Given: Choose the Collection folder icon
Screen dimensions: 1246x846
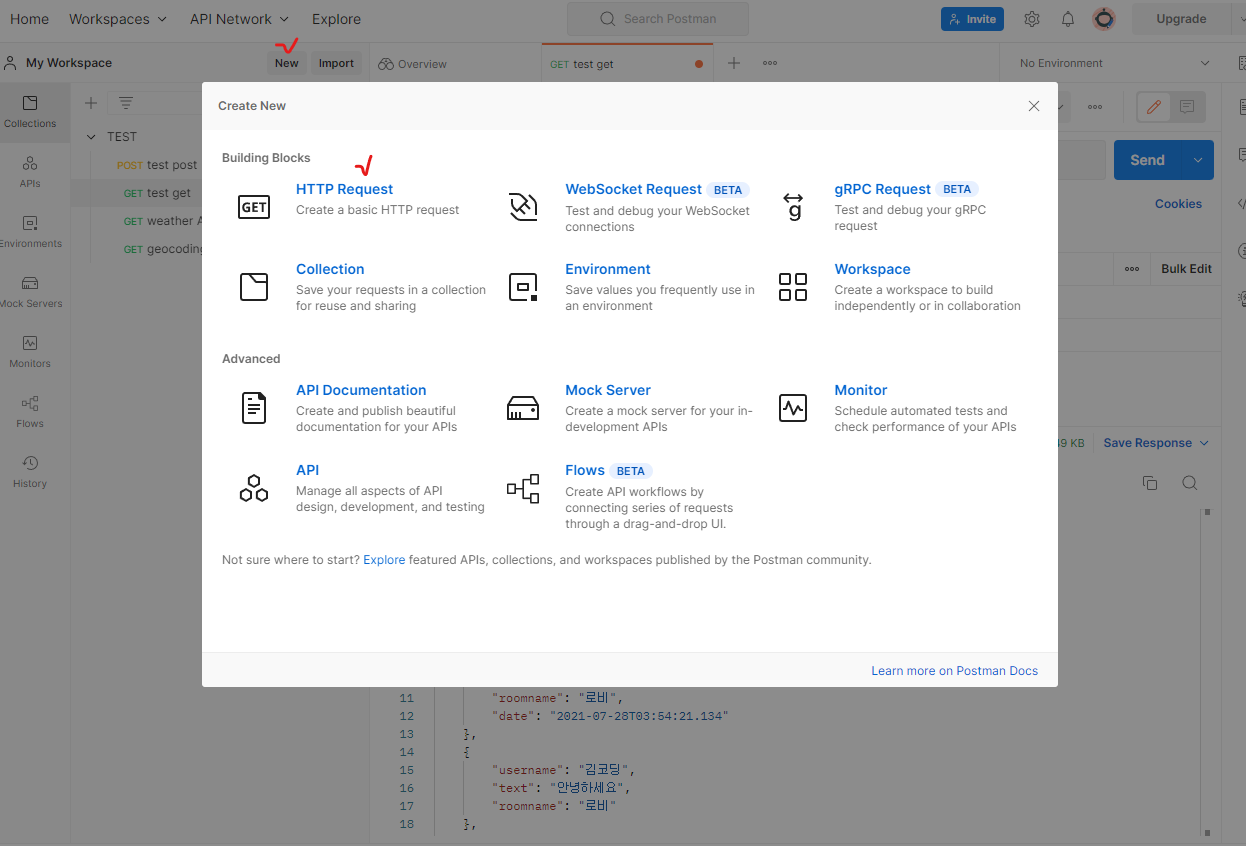Looking at the screenshot, I should click(254, 287).
